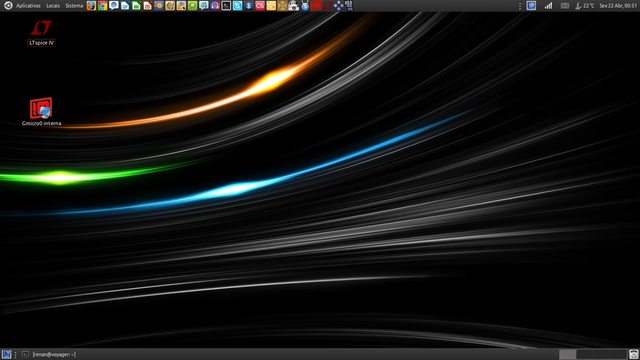
Task: Open the Gmicro0 interna desktop icon
Action: point(41,111)
